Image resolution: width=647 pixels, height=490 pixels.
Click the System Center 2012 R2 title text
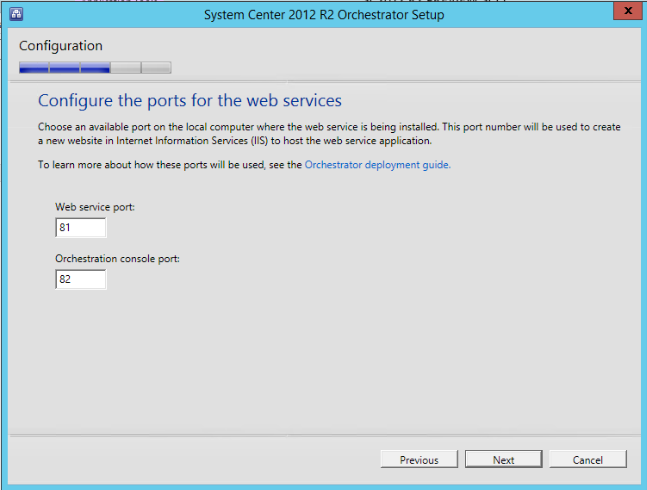coord(323,14)
